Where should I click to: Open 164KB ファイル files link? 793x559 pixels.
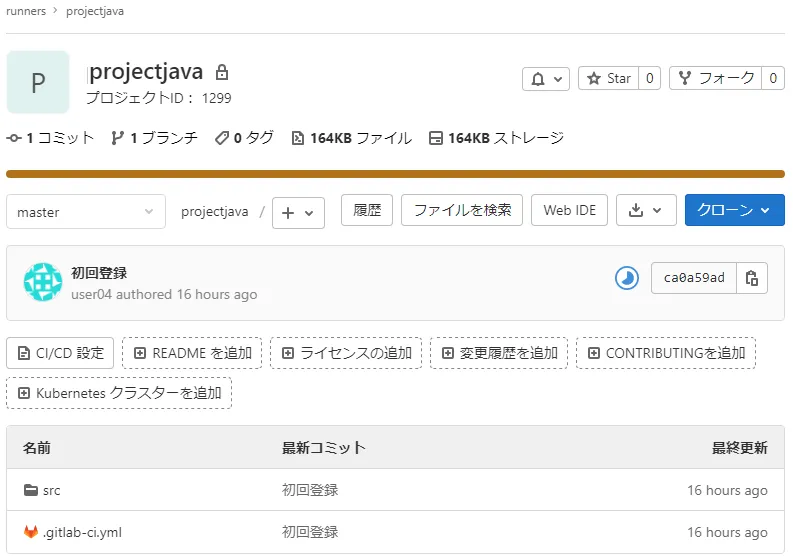coord(352,138)
